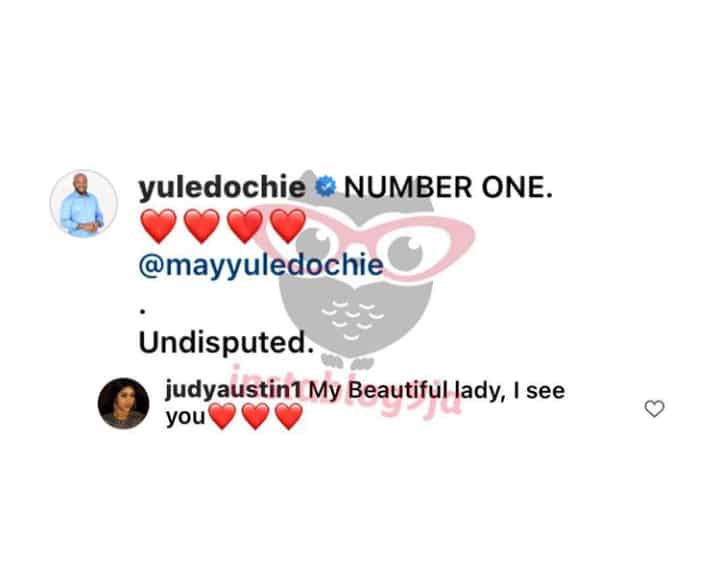Click the lone period line in caption

pyautogui.click(x=143, y=312)
